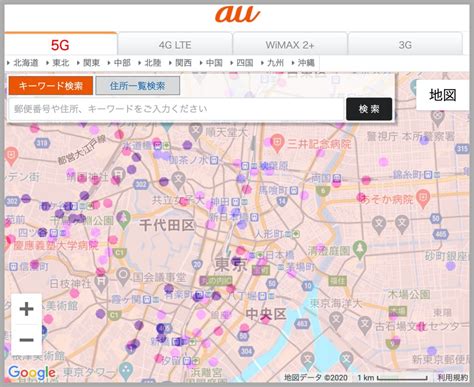Open 利用規約 terms link
This screenshot has height=387, width=474.
click(453, 378)
